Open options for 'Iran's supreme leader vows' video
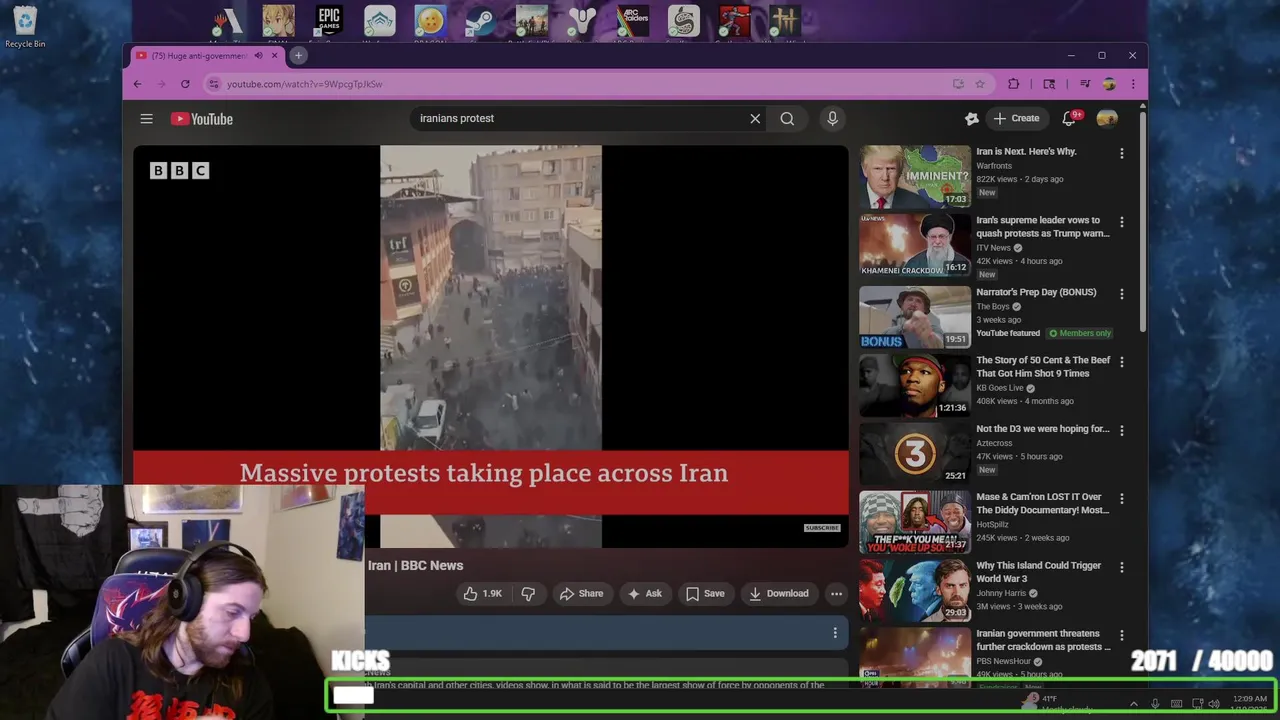 coord(1121,222)
